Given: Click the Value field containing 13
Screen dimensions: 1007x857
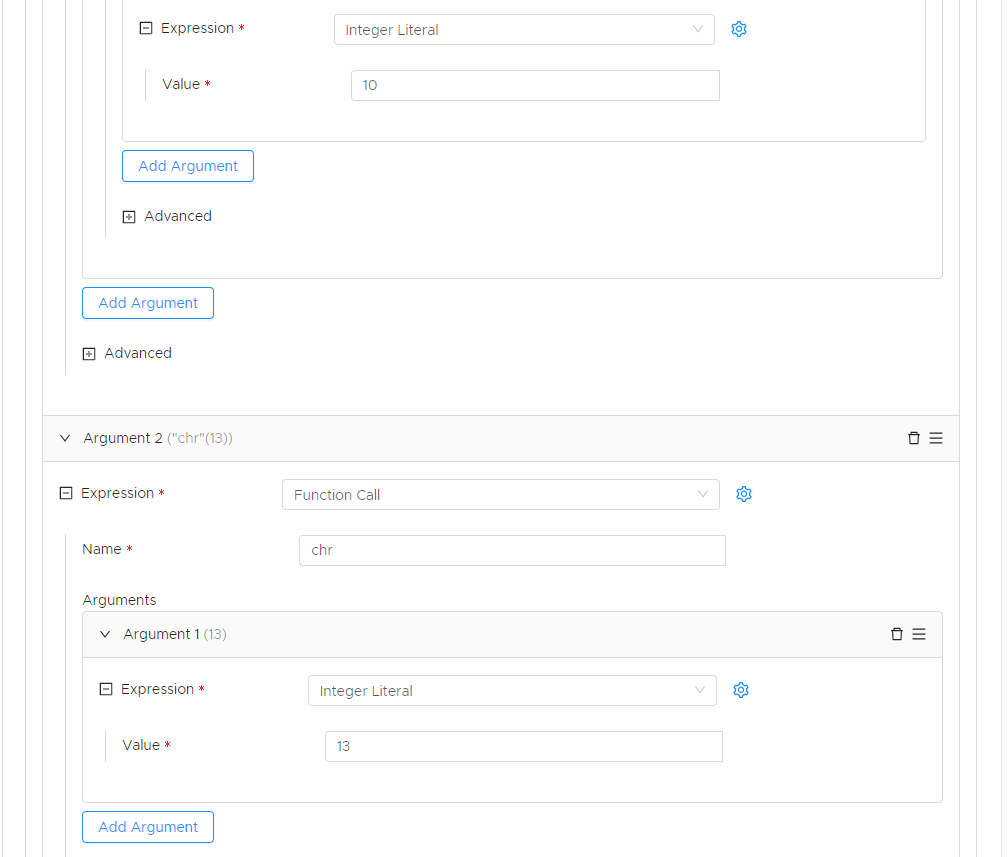Looking at the screenshot, I should (523, 746).
